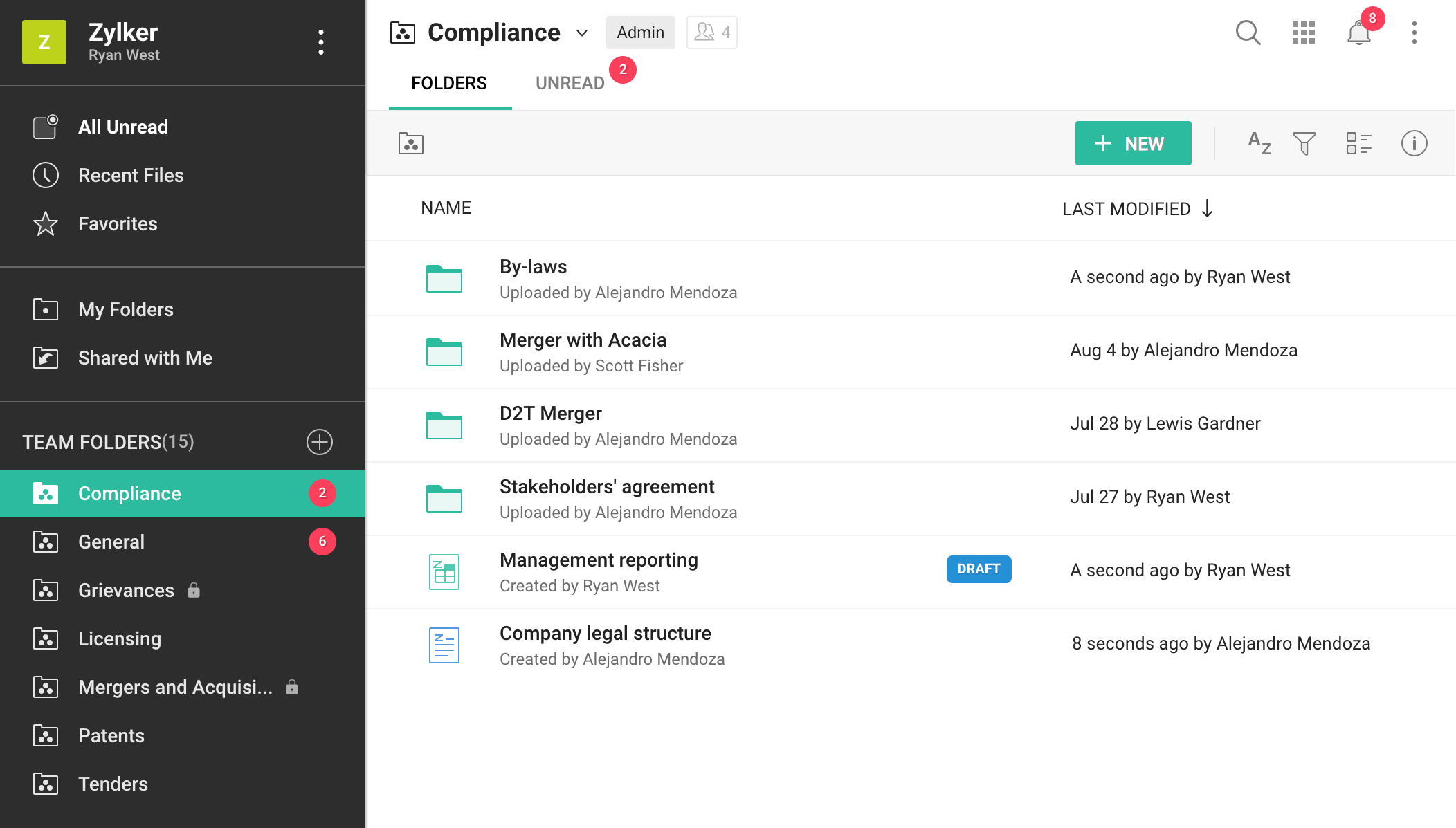Open the General team folder
The width and height of the screenshot is (1456, 828).
click(x=111, y=542)
